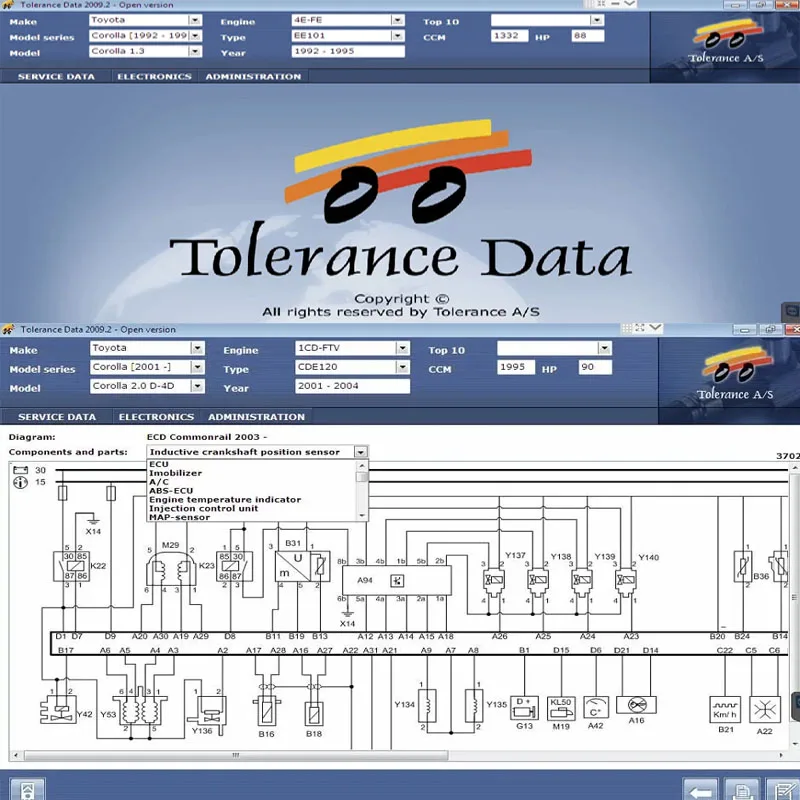
Task: Select injector Y137 symbol in the diagram
Action: (494, 581)
